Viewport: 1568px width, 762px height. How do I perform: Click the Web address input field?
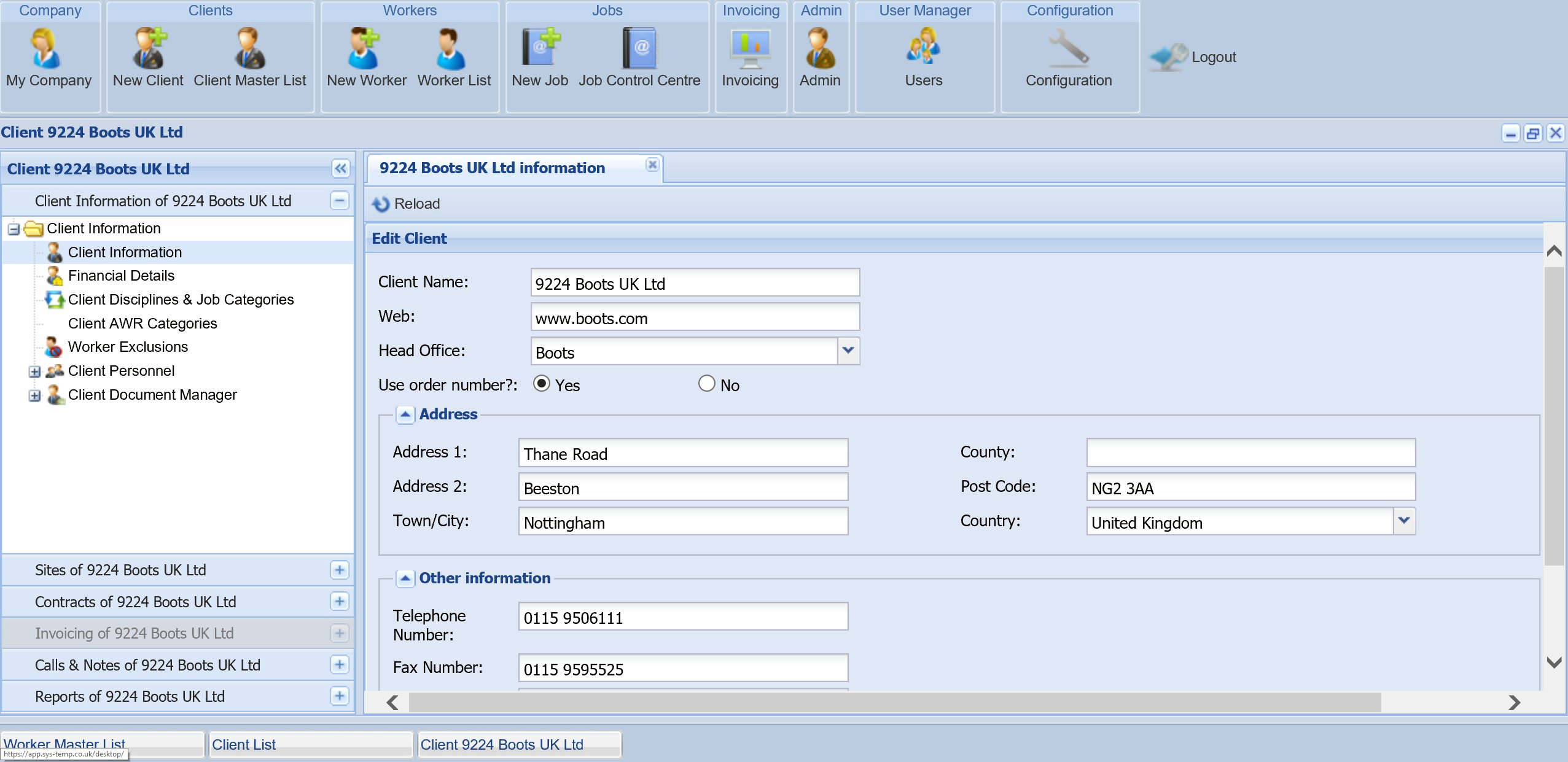[695, 317]
